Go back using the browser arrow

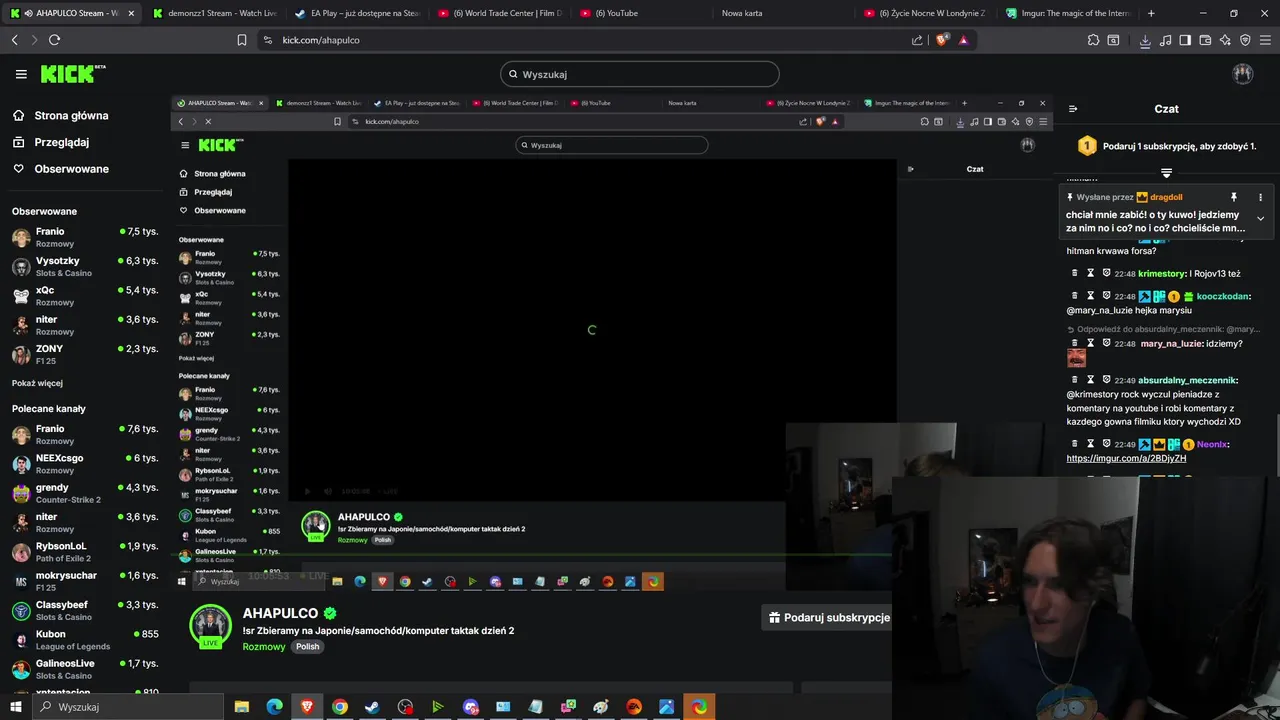pyautogui.click(x=14, y=40)
